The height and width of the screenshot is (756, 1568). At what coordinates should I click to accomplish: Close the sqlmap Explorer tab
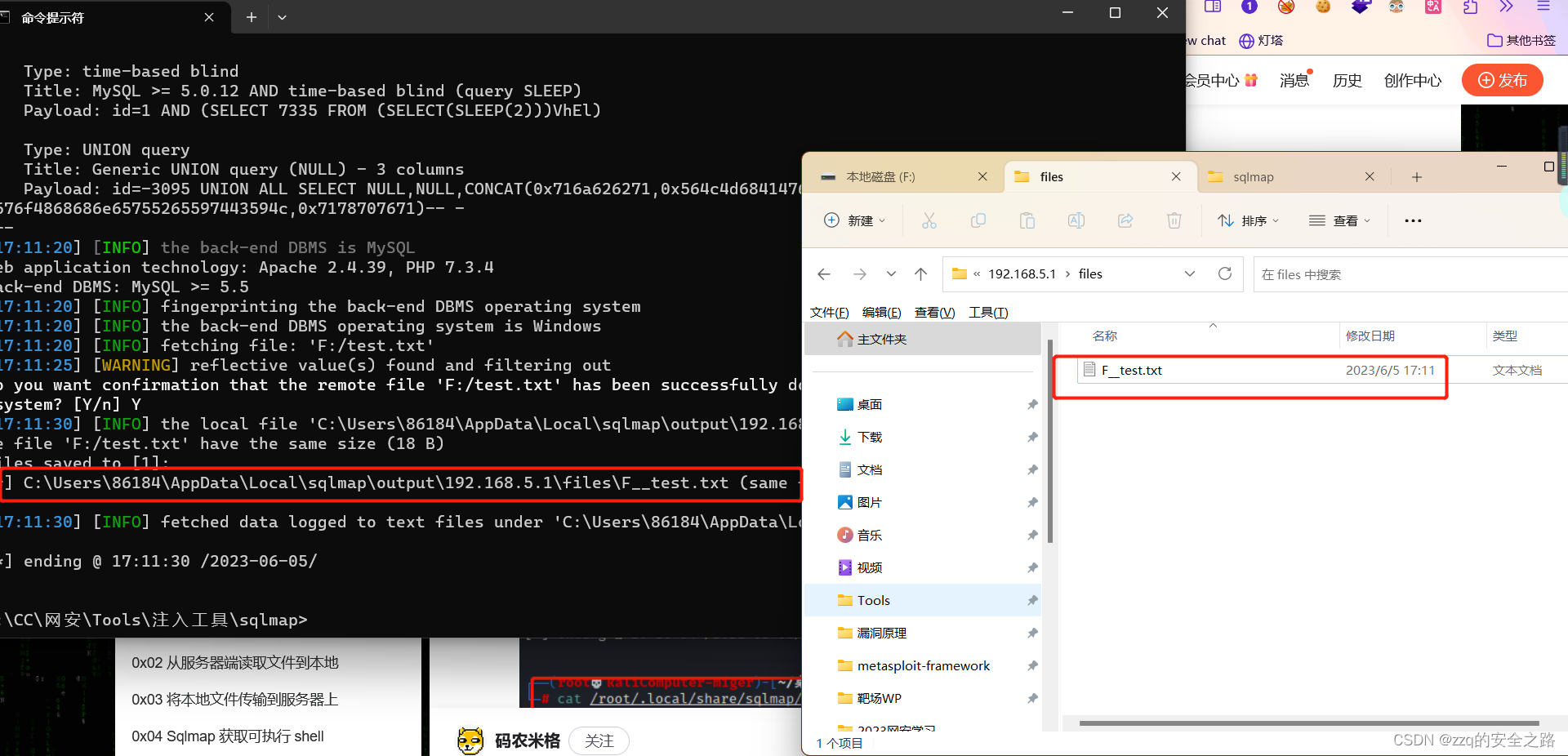point(1370,176)
